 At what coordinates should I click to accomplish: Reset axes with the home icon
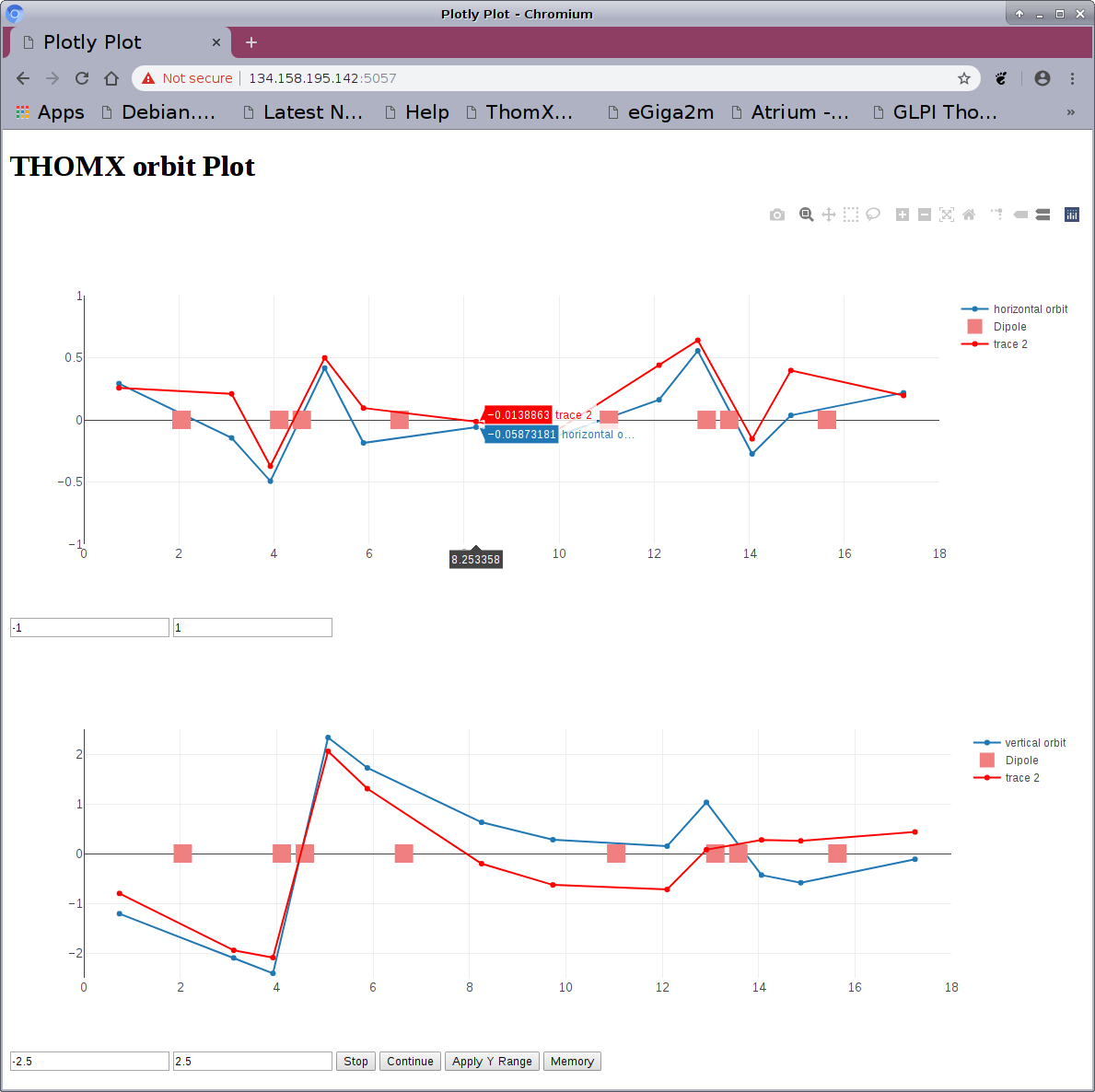[x=969, y=215]
